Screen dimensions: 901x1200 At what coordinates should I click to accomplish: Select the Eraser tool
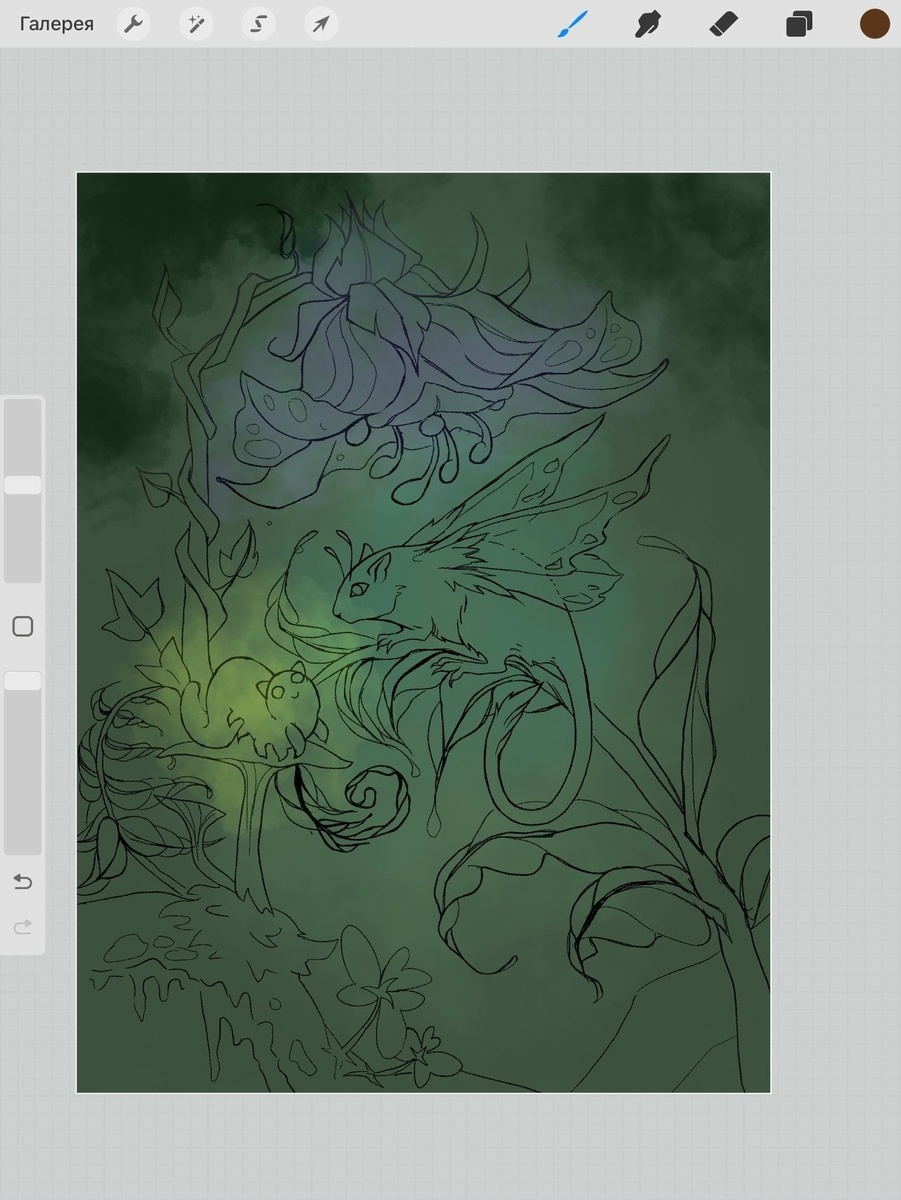point(723,24)
